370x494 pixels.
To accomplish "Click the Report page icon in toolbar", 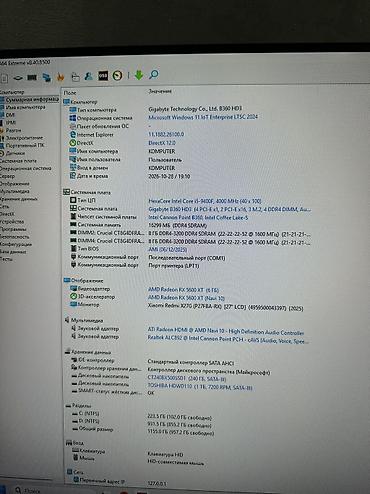I will 4,79.
